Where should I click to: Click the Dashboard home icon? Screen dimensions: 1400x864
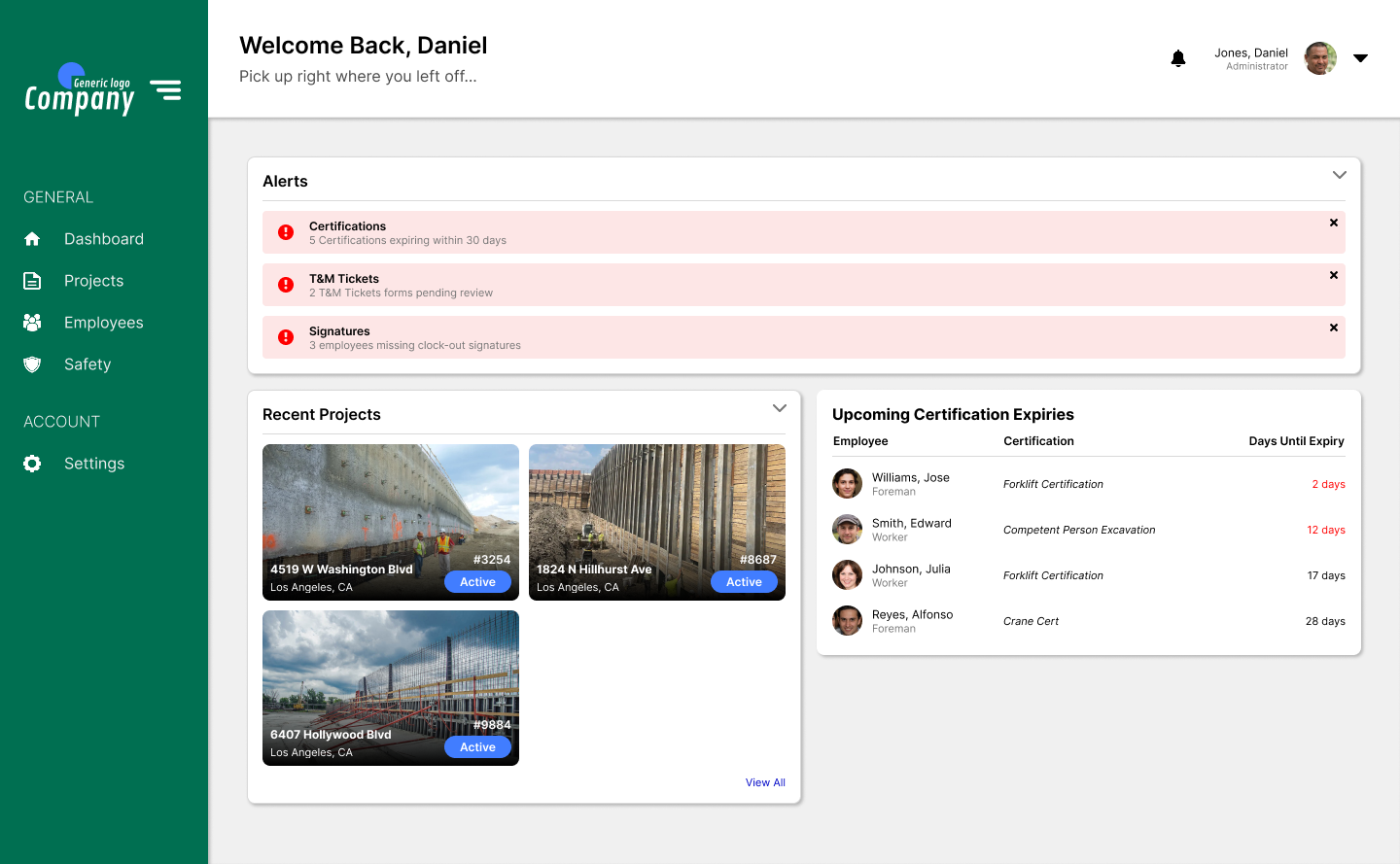32,239
